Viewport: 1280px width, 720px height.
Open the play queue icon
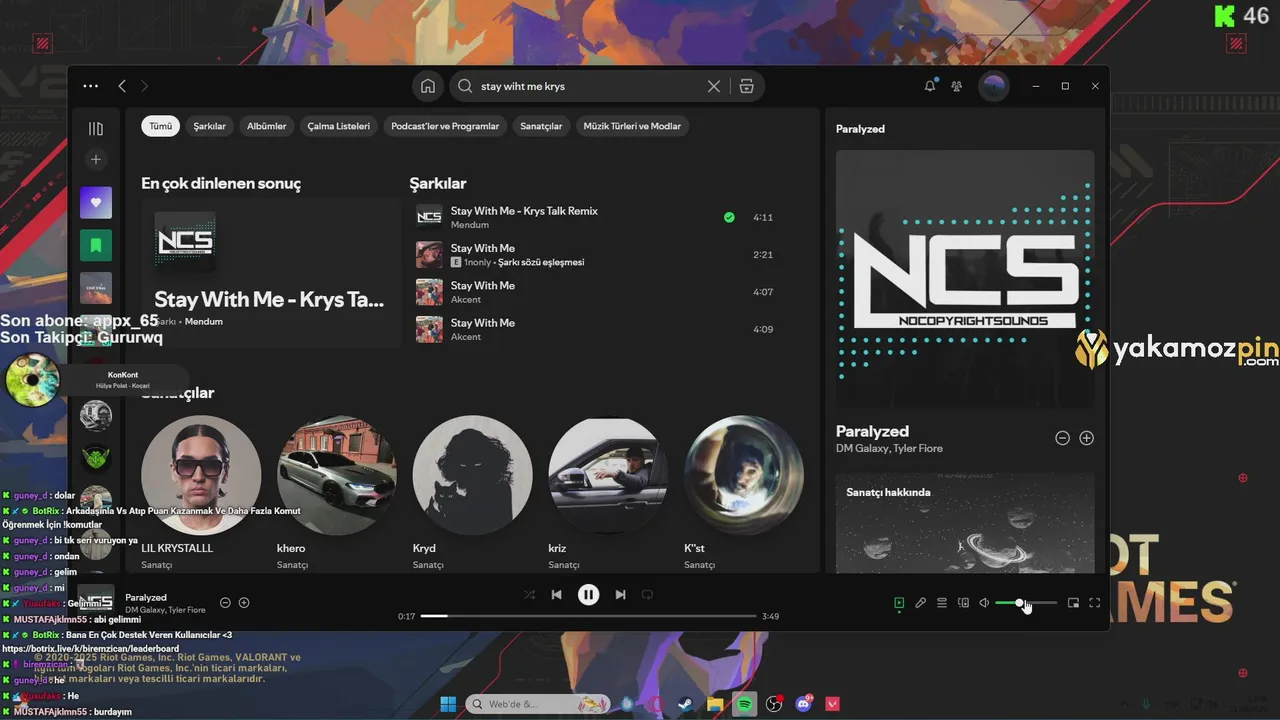[942, 603]
